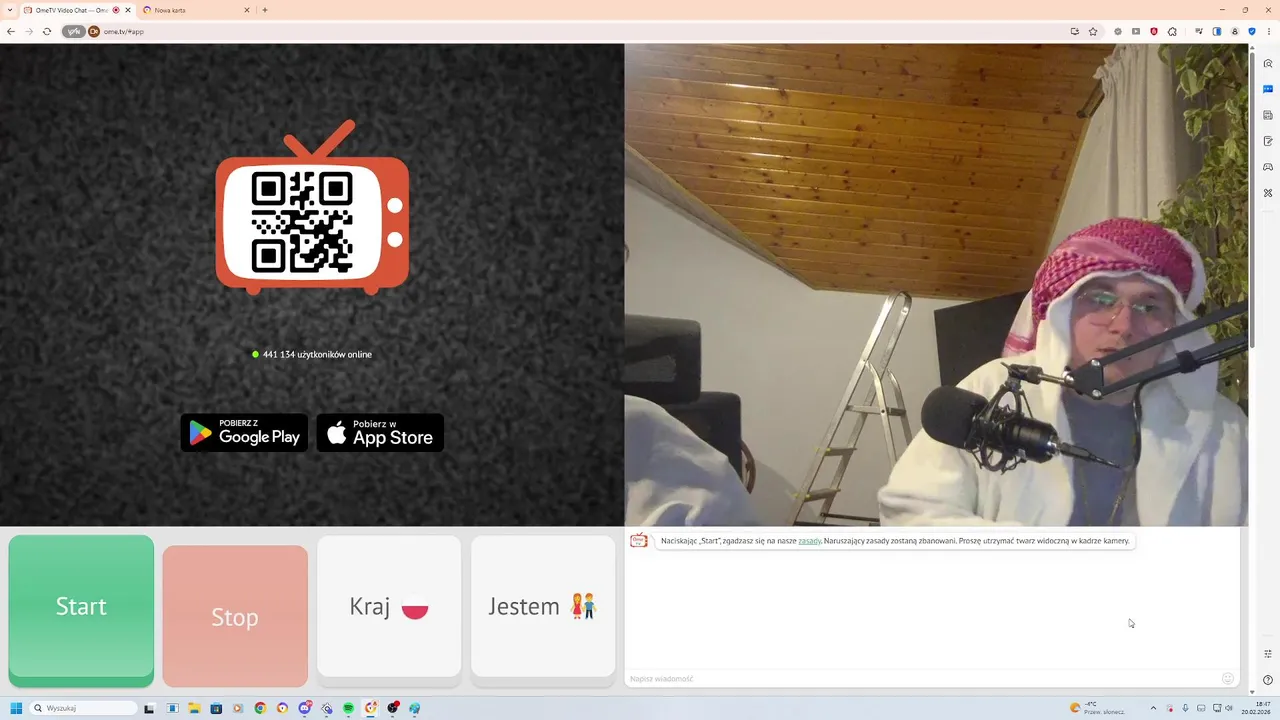Click the 441 134 użytkowników online text
This screenshot has height=720, width=1280.
317,354
